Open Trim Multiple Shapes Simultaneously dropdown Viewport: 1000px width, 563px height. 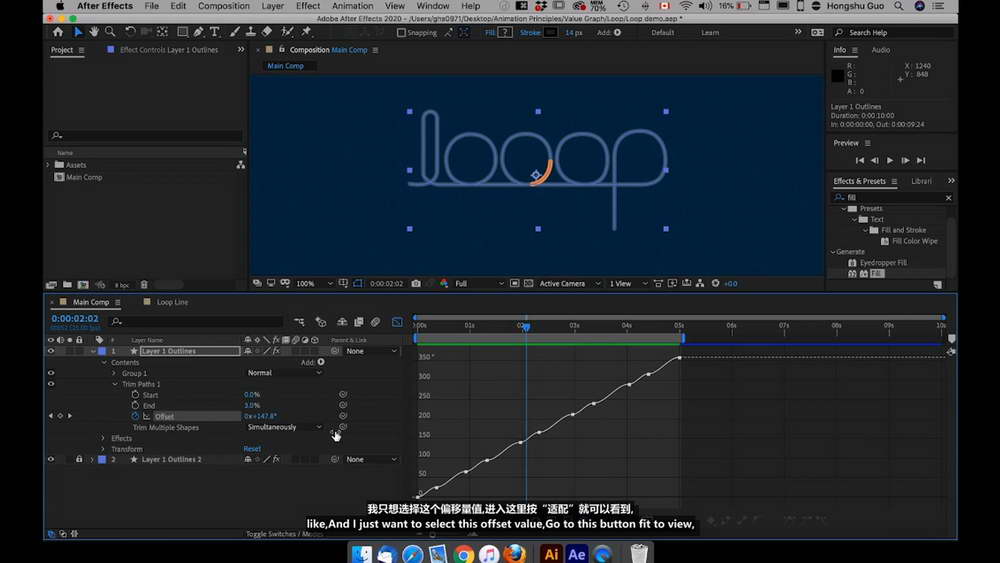284,427
